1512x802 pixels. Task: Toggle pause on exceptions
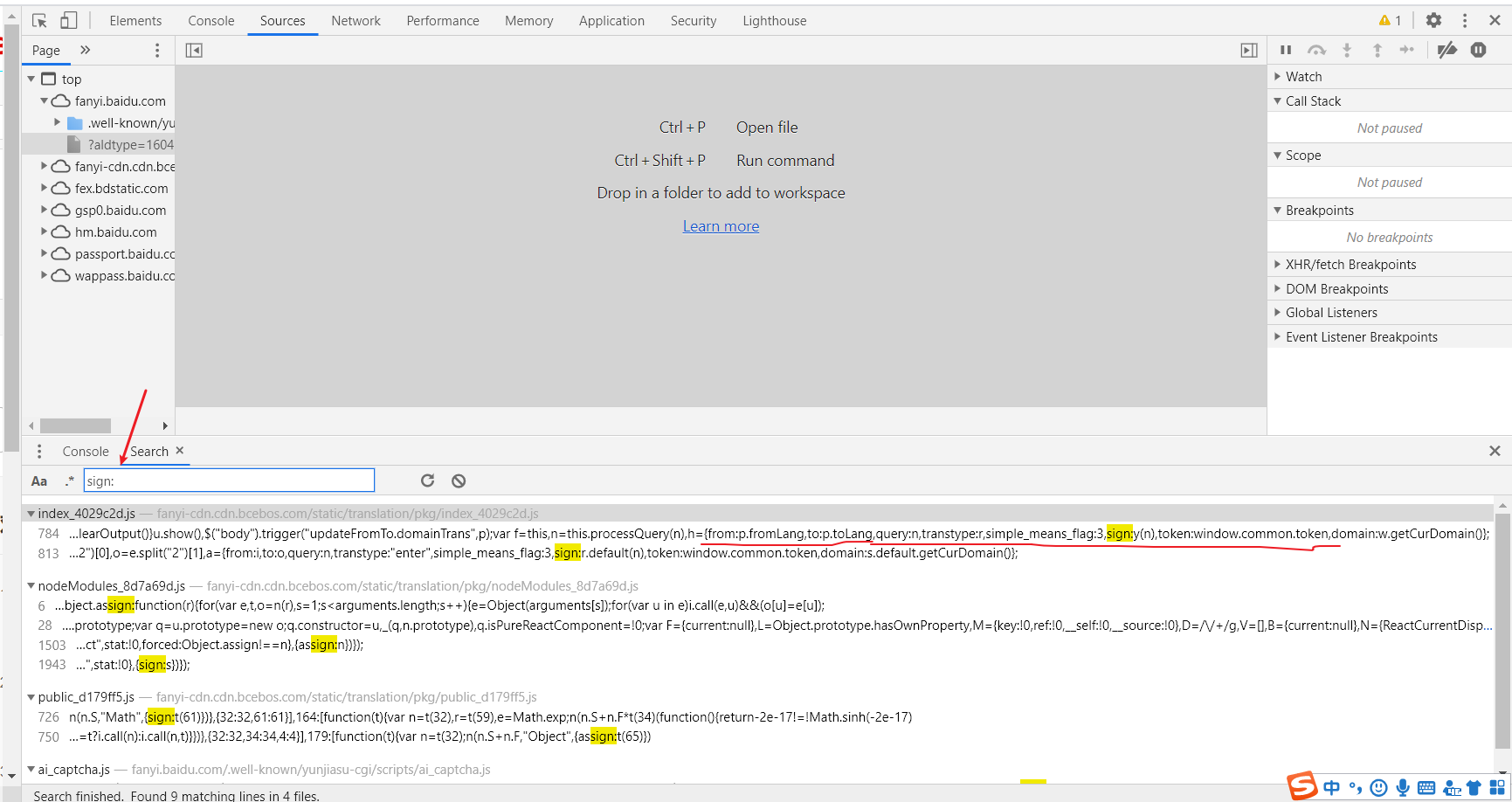click(1478, 50)
